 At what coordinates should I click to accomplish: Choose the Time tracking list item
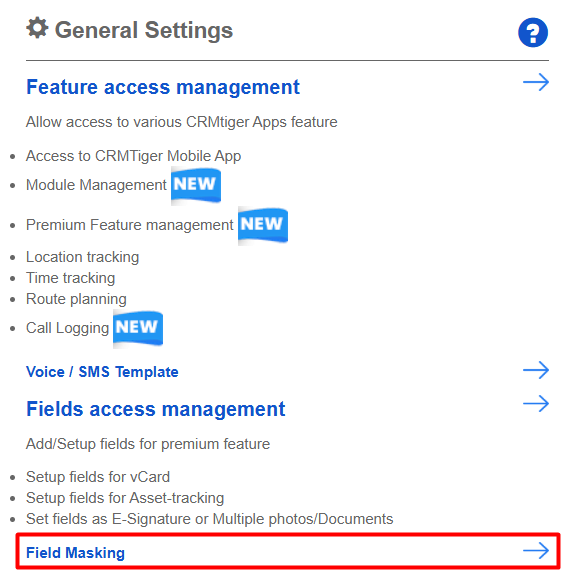tap(71, 278)
